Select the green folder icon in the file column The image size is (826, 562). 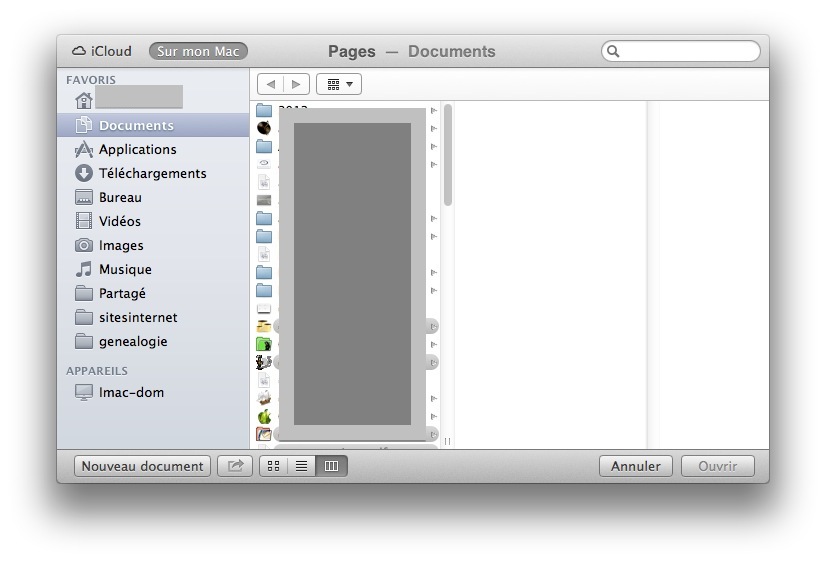coord(264,344)
